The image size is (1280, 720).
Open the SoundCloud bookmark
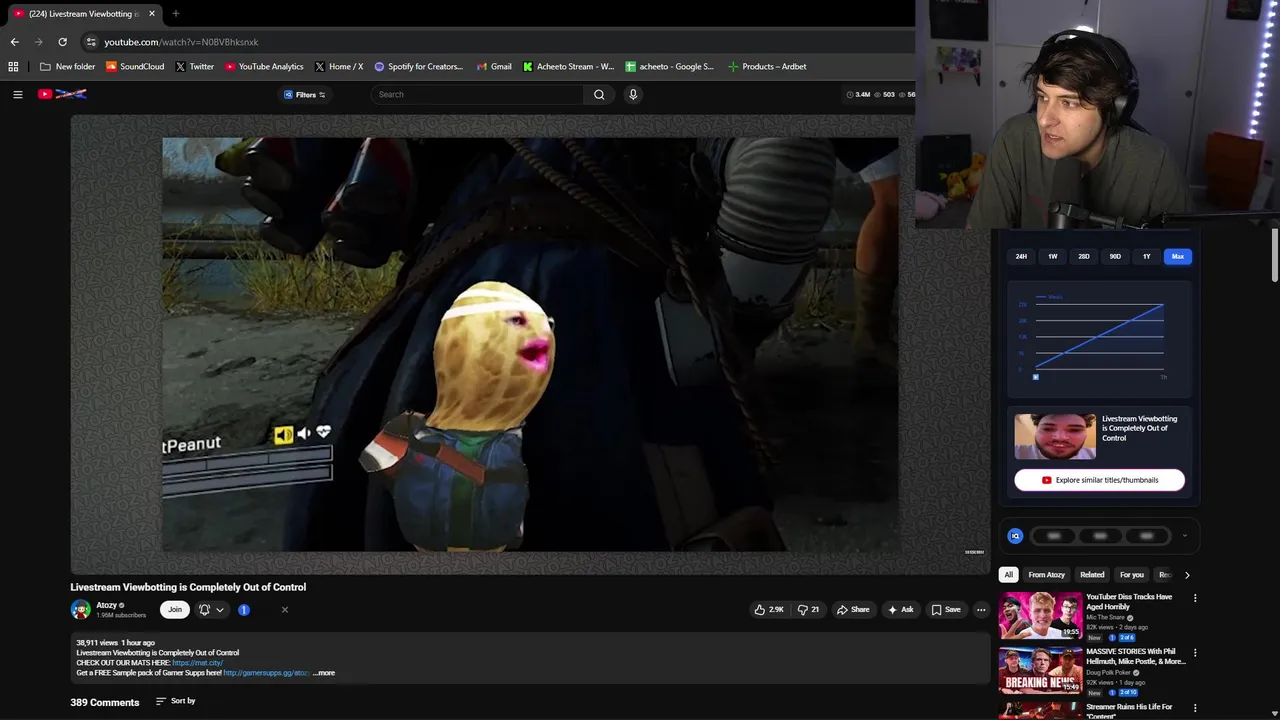coord(135,66)
